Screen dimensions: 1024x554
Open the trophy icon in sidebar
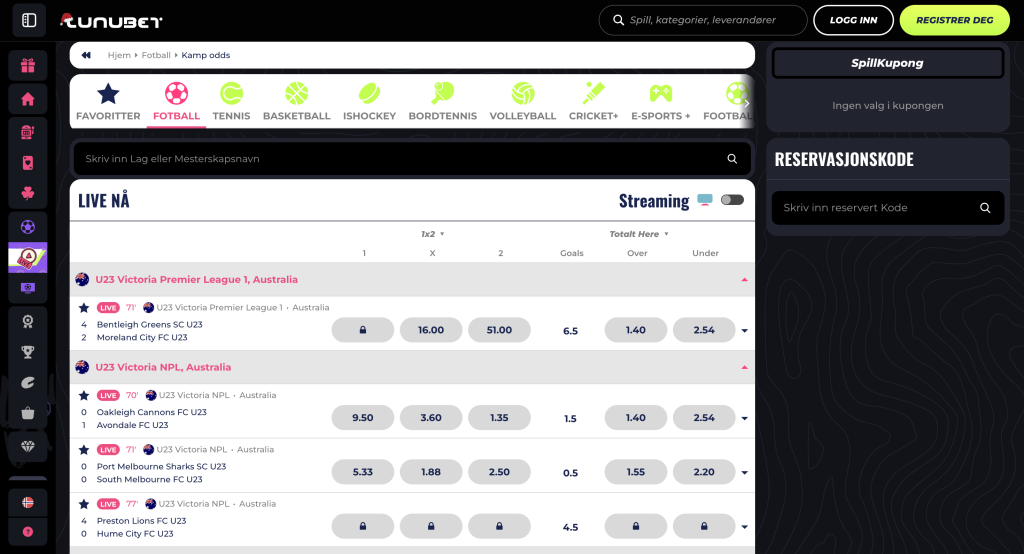(27, 352)
